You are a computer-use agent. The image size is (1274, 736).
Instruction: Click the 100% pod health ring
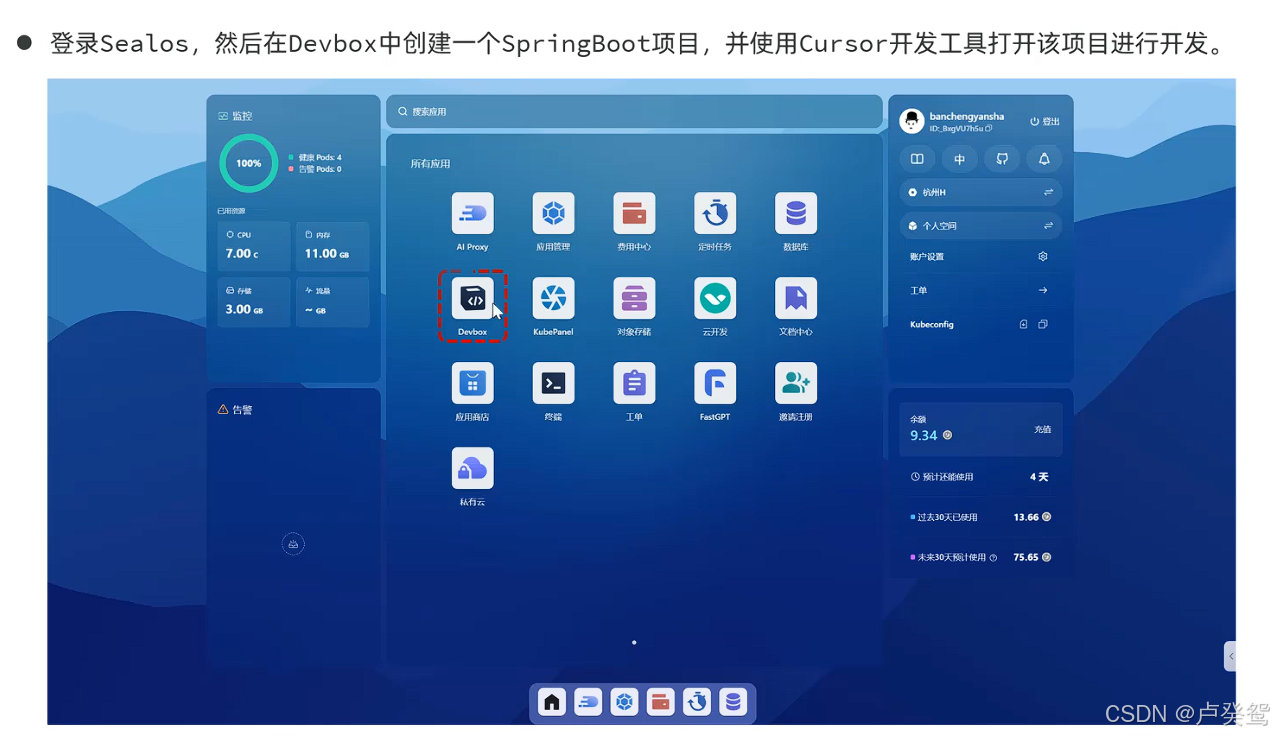(249, 163)
